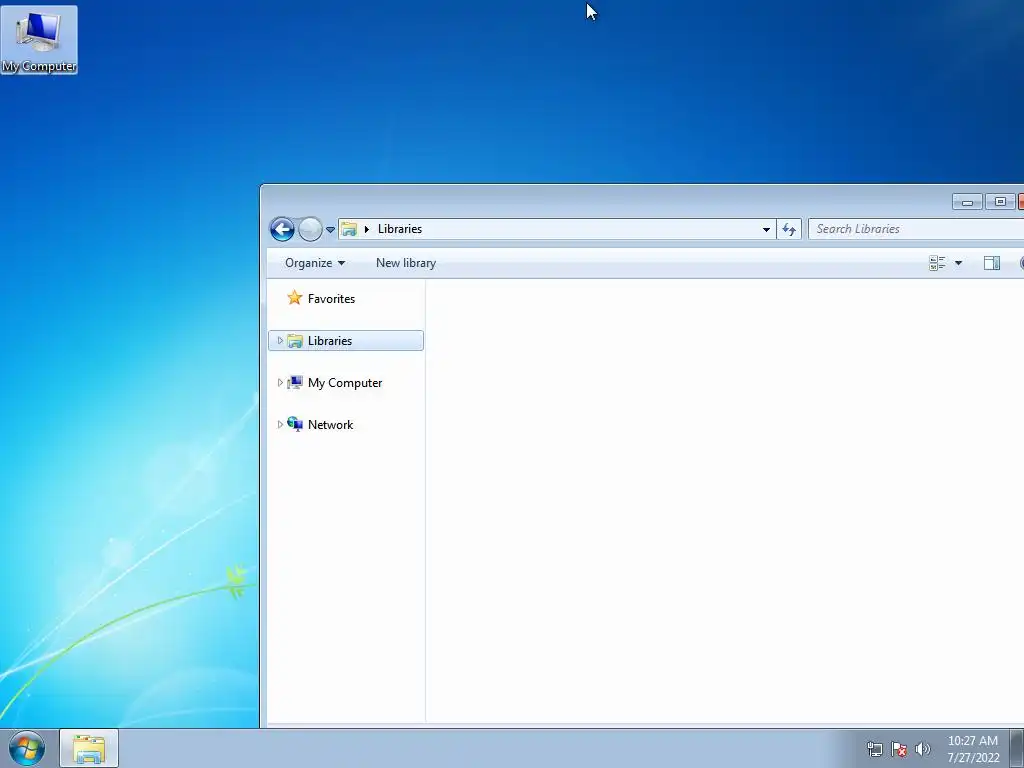Expand the Network tree node

click(x=280, y=424)
